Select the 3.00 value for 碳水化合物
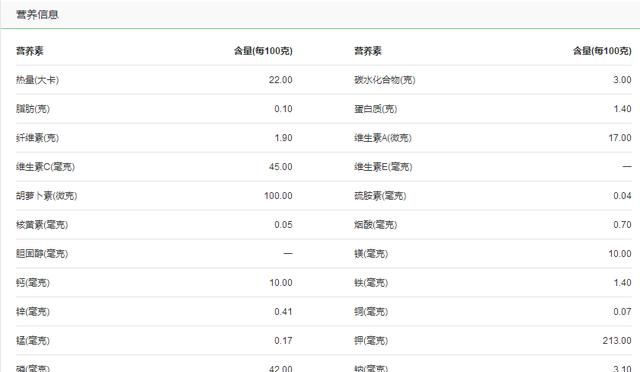This screenshot has height=372, width=640. click(x=622, y=80)
